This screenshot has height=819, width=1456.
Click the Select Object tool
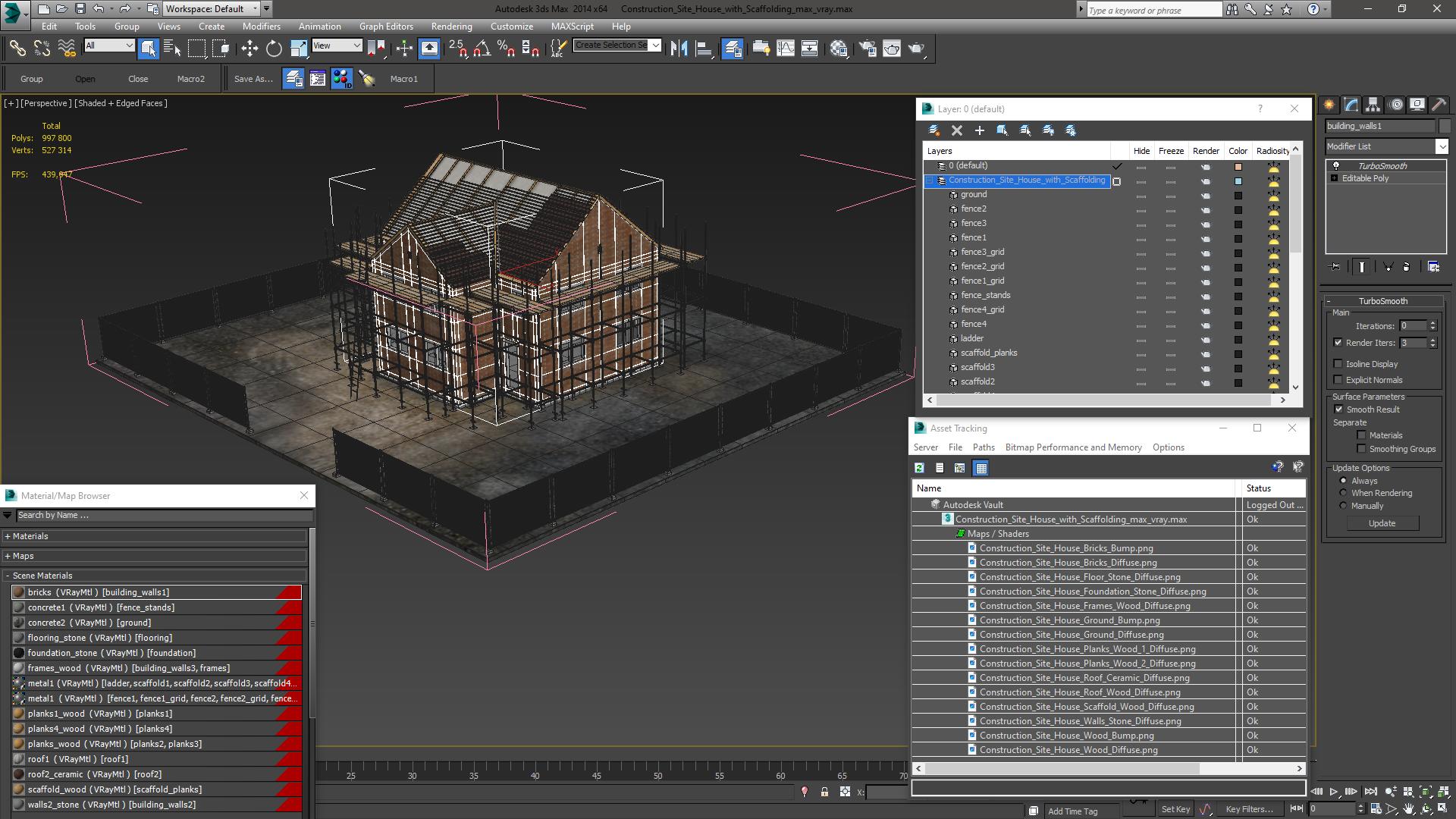click(148, 49)
